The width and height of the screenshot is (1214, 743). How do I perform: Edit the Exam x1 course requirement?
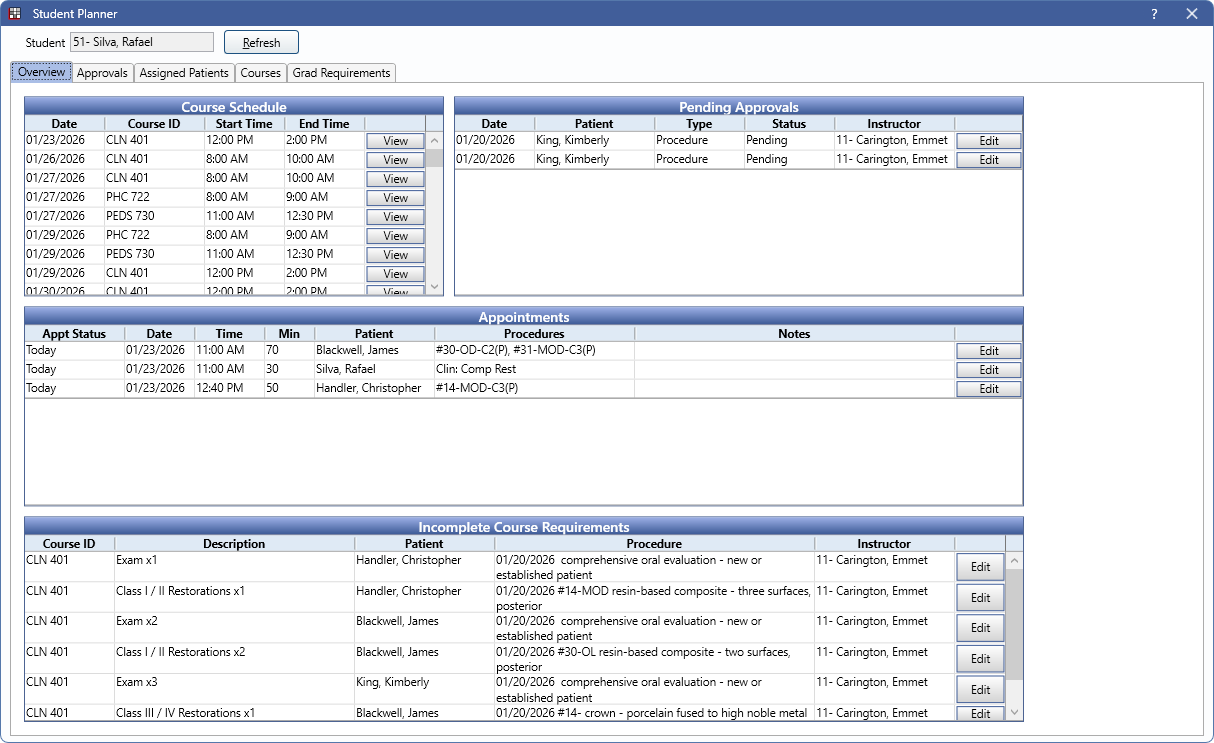980,567
